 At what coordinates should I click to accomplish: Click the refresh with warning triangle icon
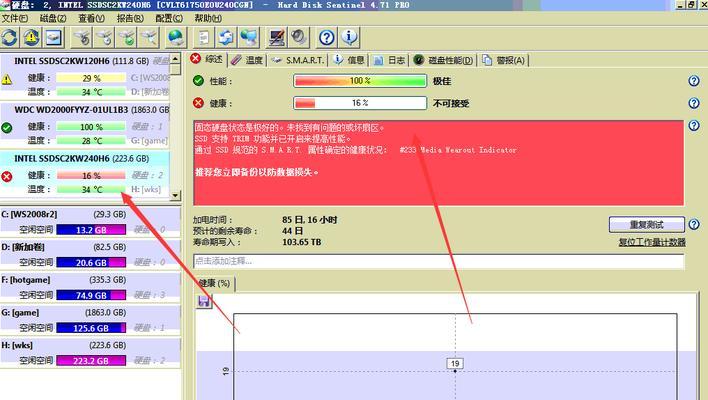click(31, 37)
